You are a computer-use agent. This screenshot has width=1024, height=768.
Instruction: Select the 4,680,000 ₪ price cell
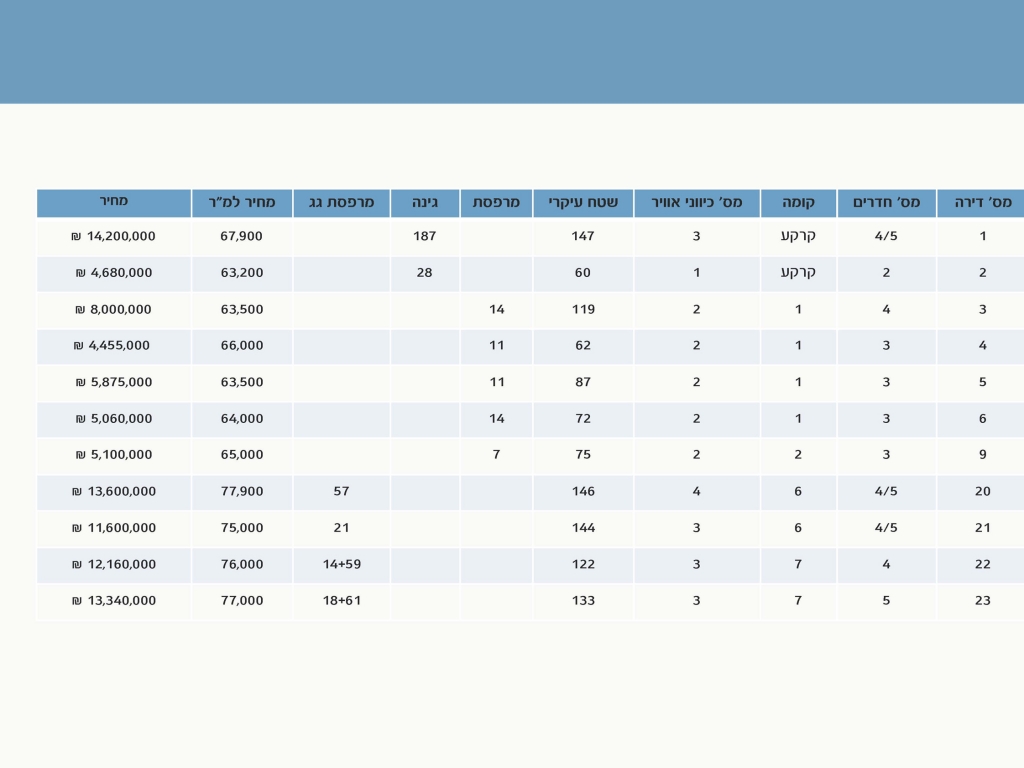pos(114,273)
